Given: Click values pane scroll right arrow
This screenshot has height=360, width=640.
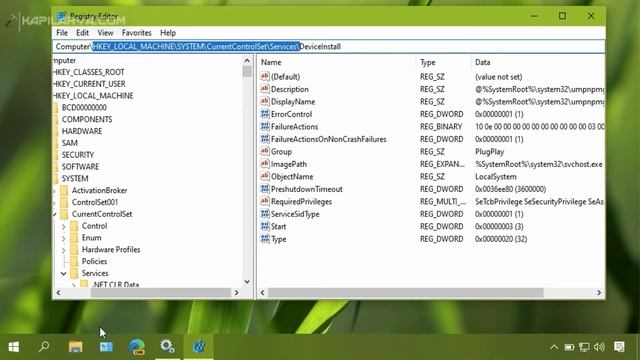Looking at the screenshot, I should [599, 293].
